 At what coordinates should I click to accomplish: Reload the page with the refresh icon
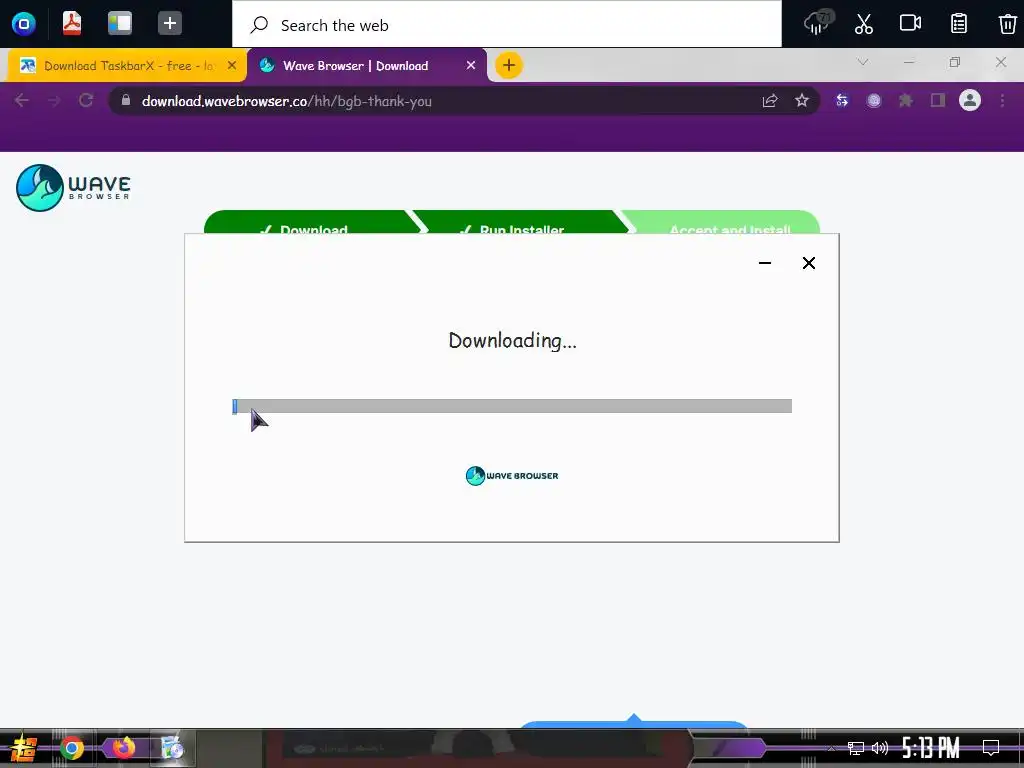[x=86, y=101]
